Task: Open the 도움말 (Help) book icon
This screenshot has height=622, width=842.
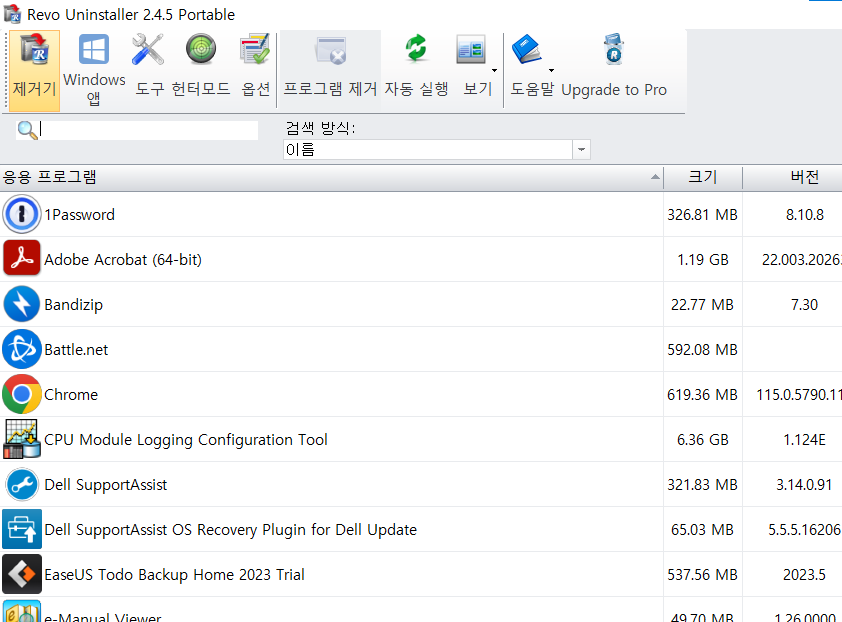Action: (x=527, y=49)
